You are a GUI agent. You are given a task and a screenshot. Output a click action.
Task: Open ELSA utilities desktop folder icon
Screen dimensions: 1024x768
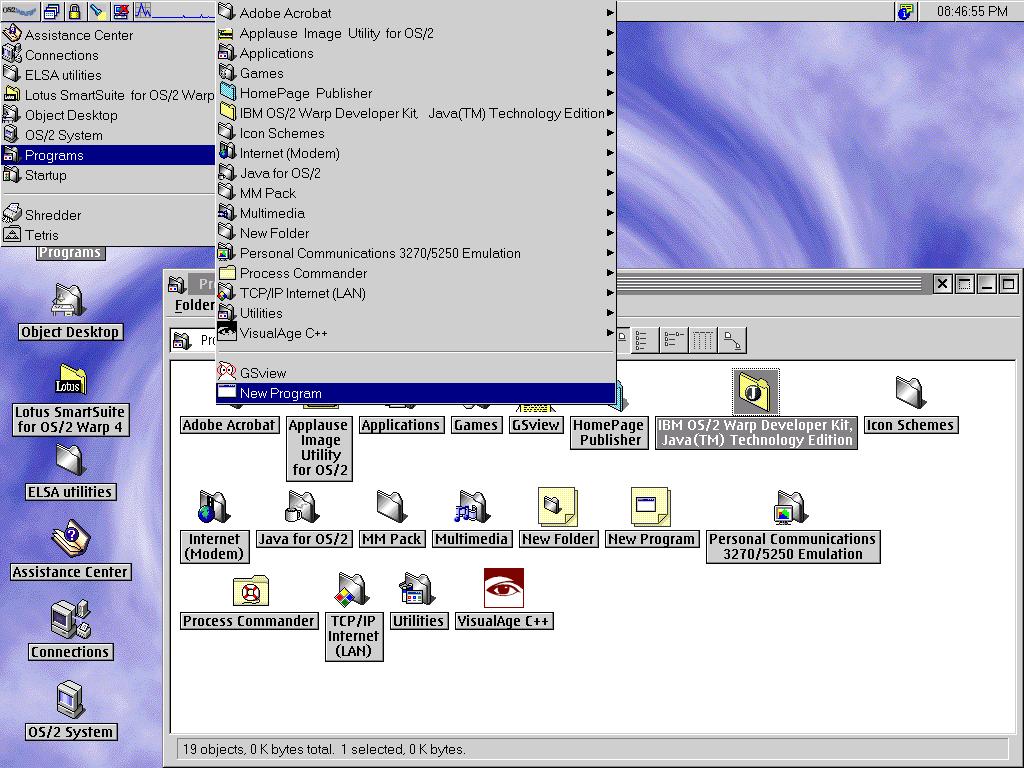pyautogui.click(x=70, y=460)
